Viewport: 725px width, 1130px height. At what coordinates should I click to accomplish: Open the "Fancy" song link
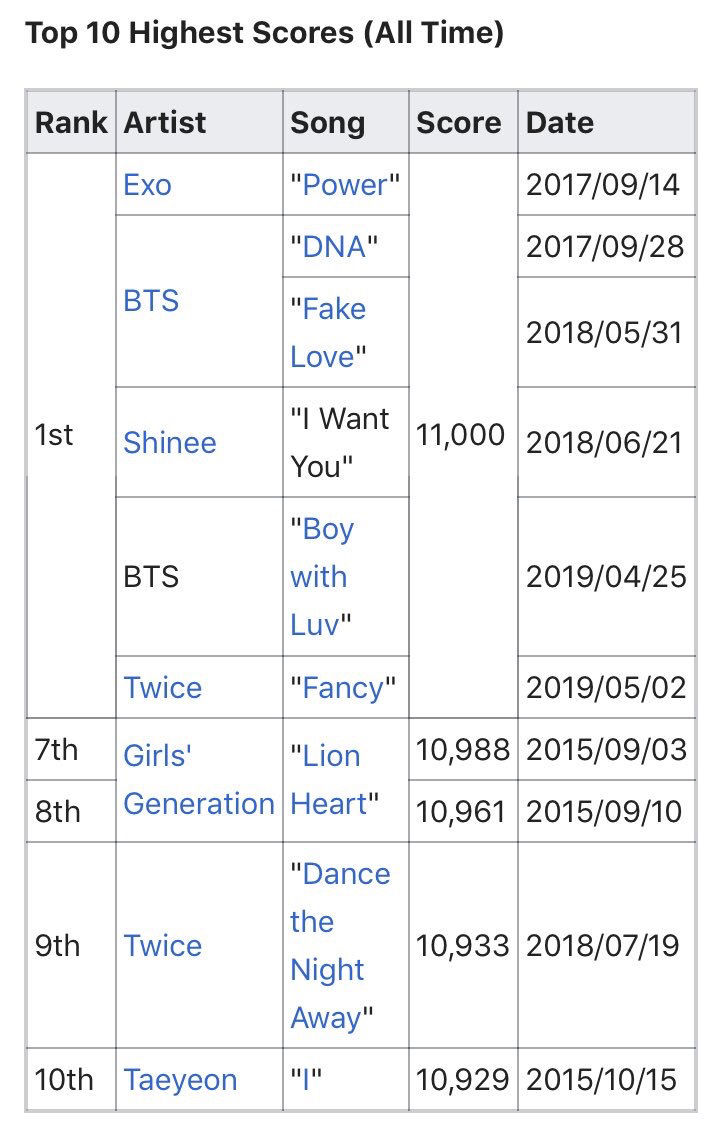click(343, 688)
